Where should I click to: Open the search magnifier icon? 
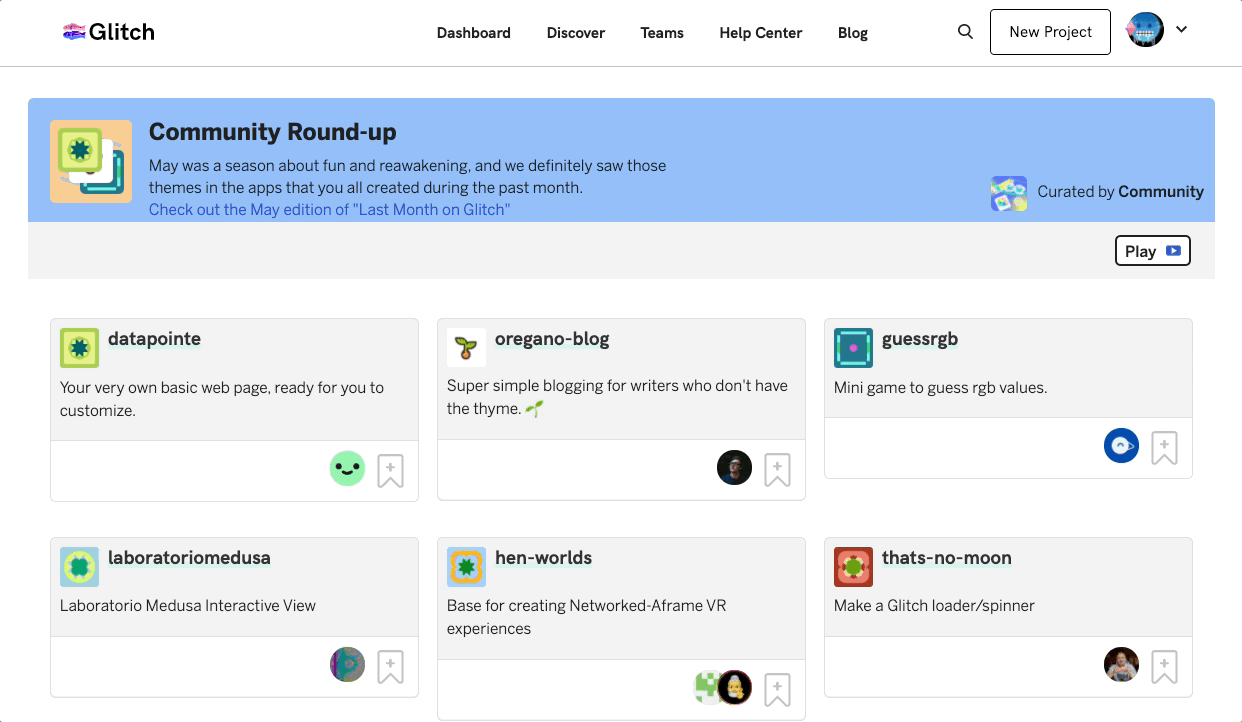965,32
